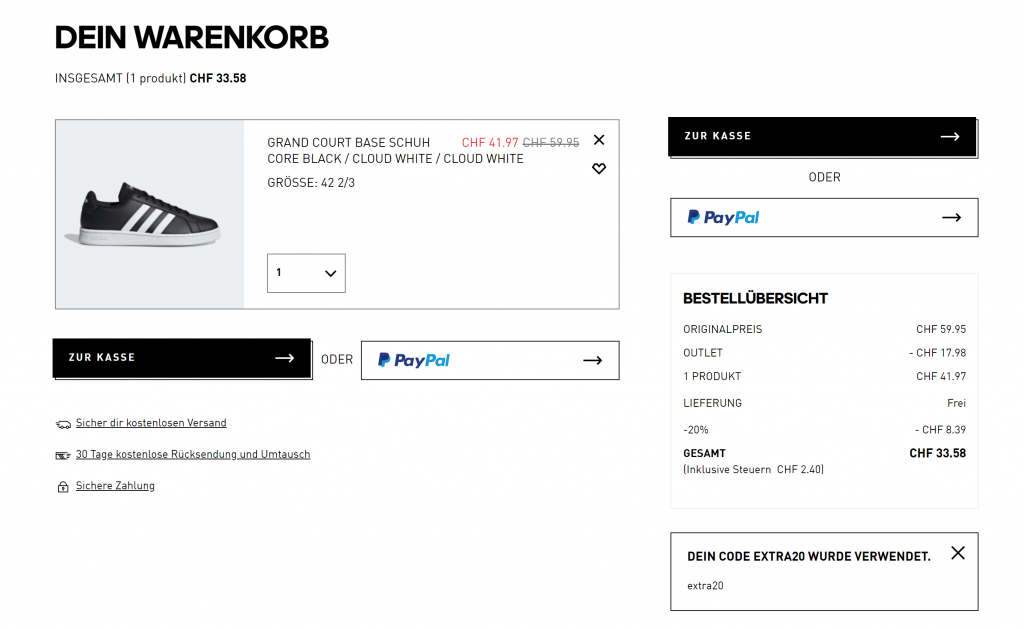Image resolution: width=1024 pixels, height=629 pixels.
Task: Click arrow icon on sidebar PayPal button
Action: point(951,217)
